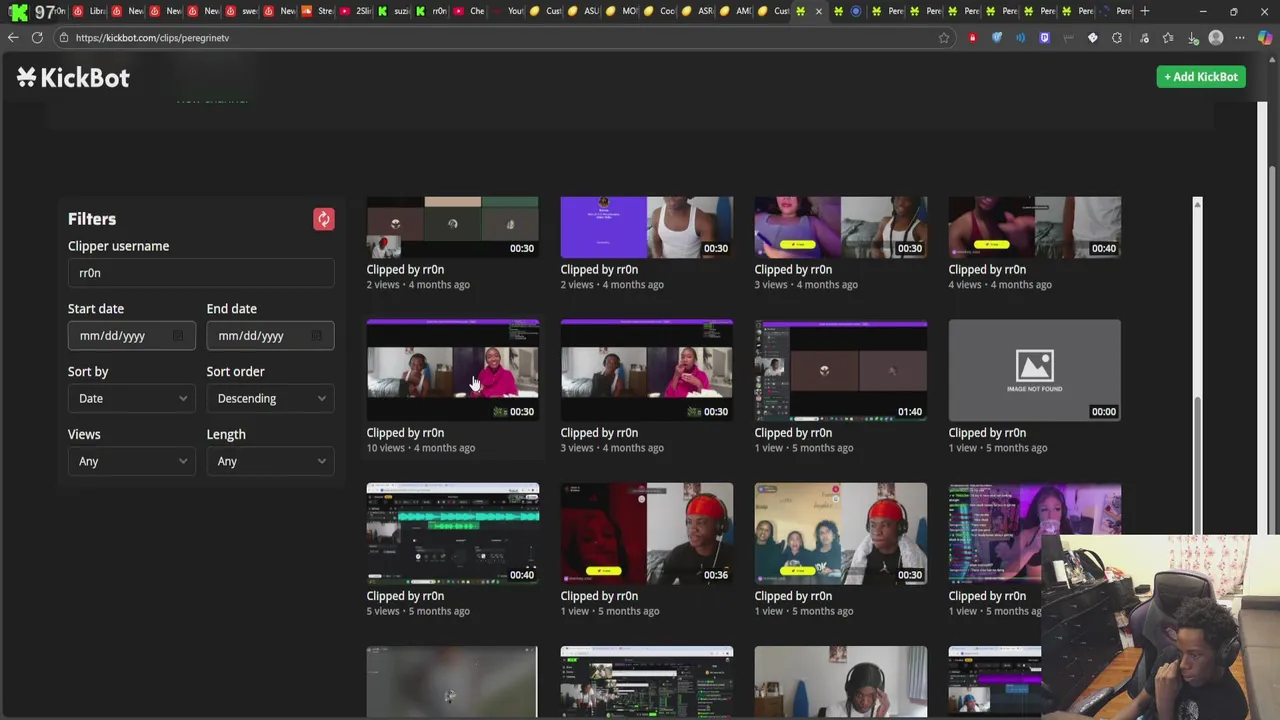Reload the page with the refresh icon
The image size is (1280, 720).
37,38
